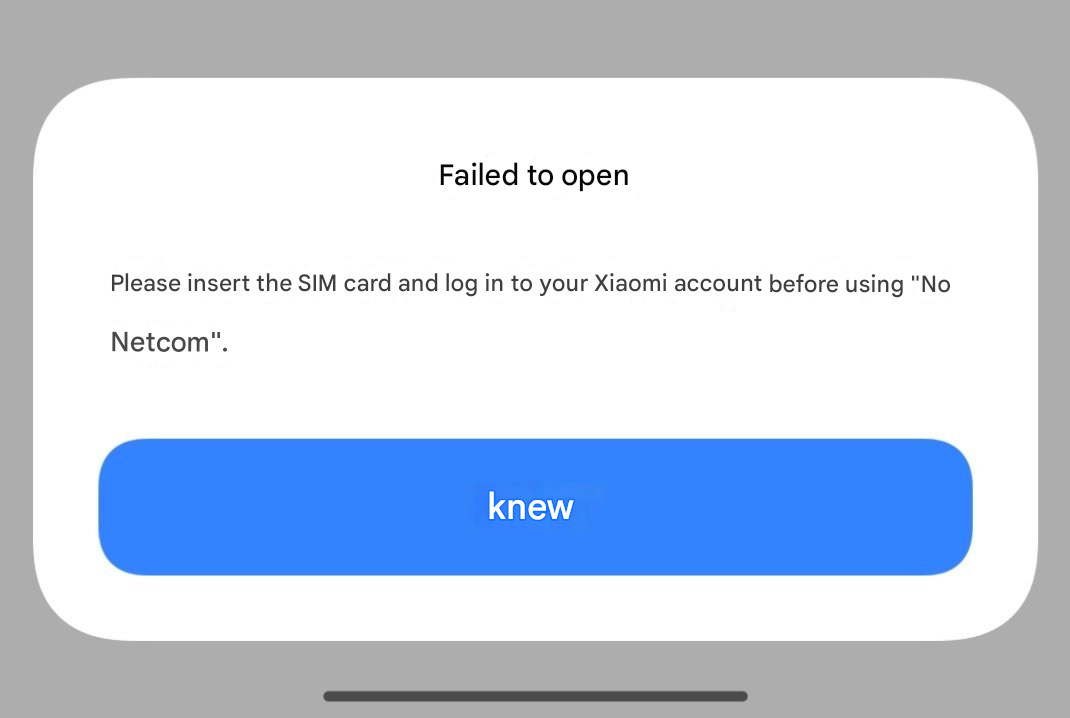1070x718 pixels.
Task: Tap the blue "knew" button
Action: (x=535, y=506)
